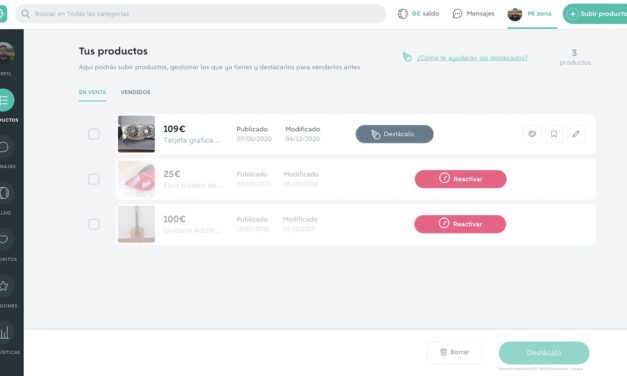Open the Estadísticas bar chart icon in sidebar

coord(5,332)
